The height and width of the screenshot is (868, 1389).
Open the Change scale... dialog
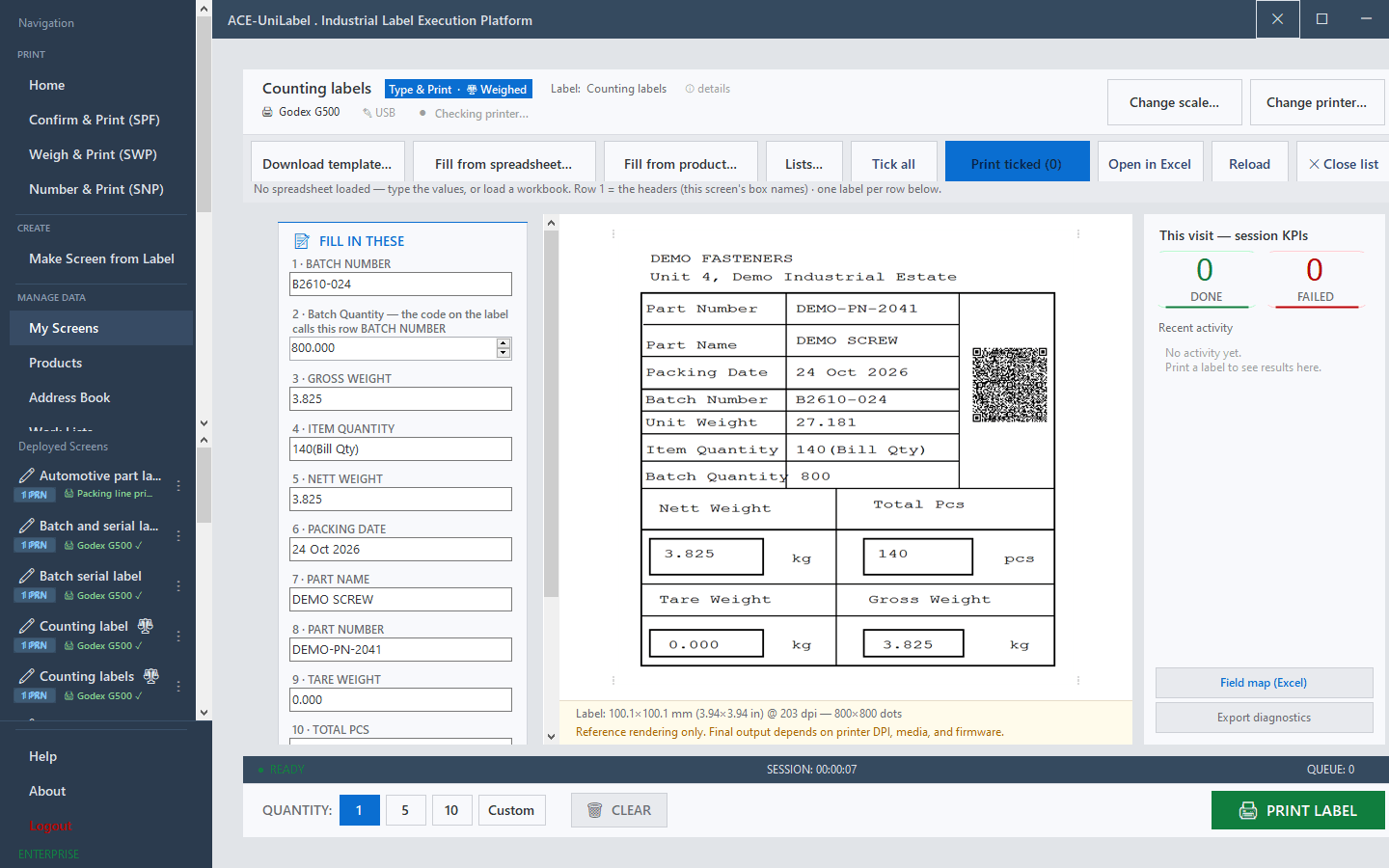[1175, 102]
